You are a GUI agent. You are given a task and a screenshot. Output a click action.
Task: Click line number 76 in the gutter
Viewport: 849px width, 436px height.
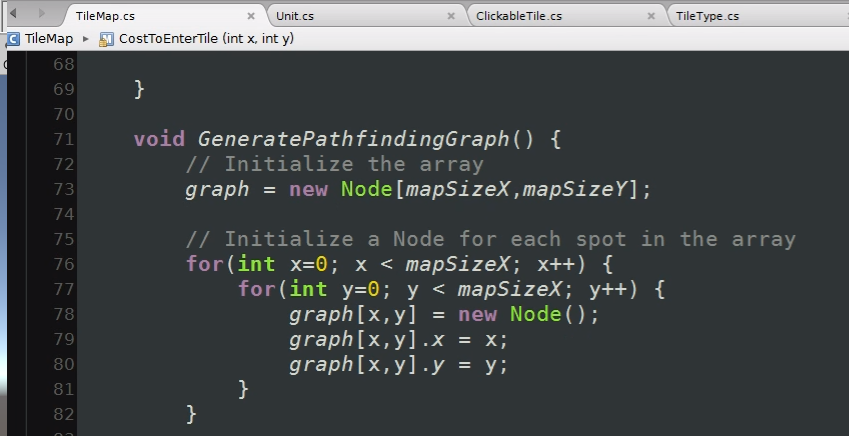[64, 264]
